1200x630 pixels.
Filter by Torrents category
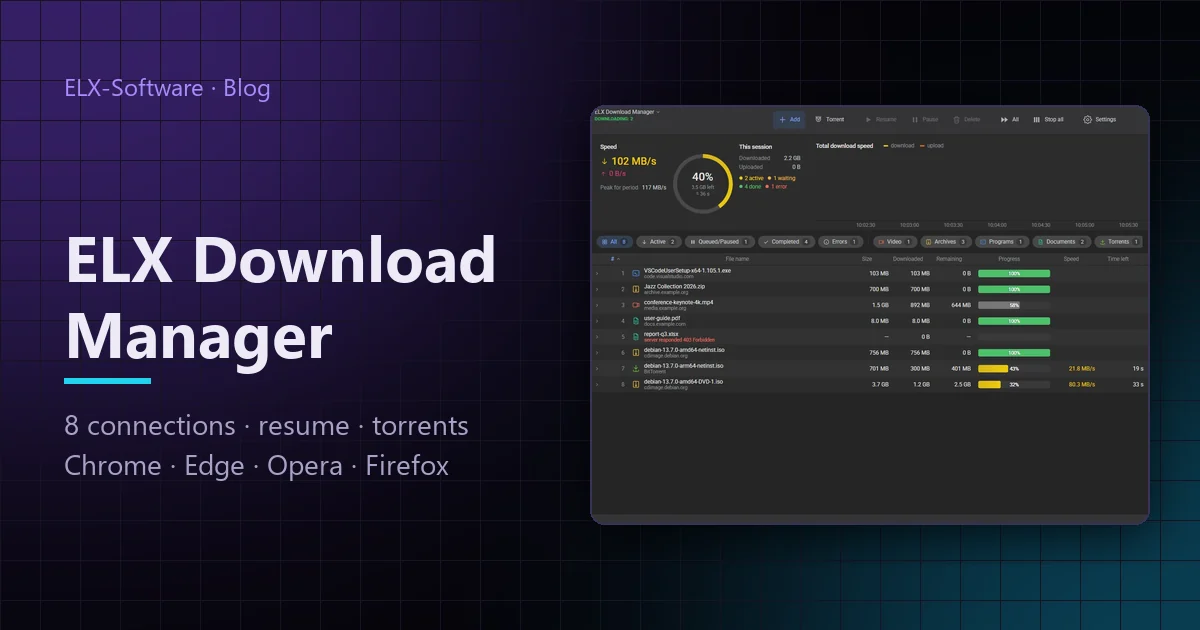1117,242
